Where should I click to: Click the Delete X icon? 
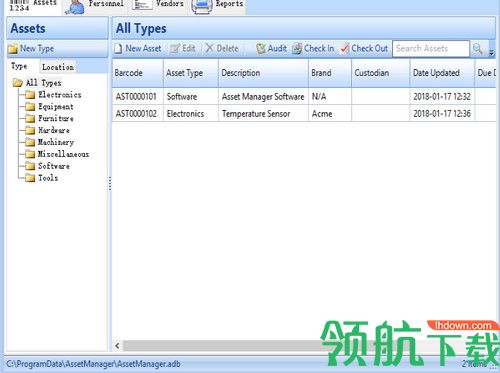[x=209, y=48]
